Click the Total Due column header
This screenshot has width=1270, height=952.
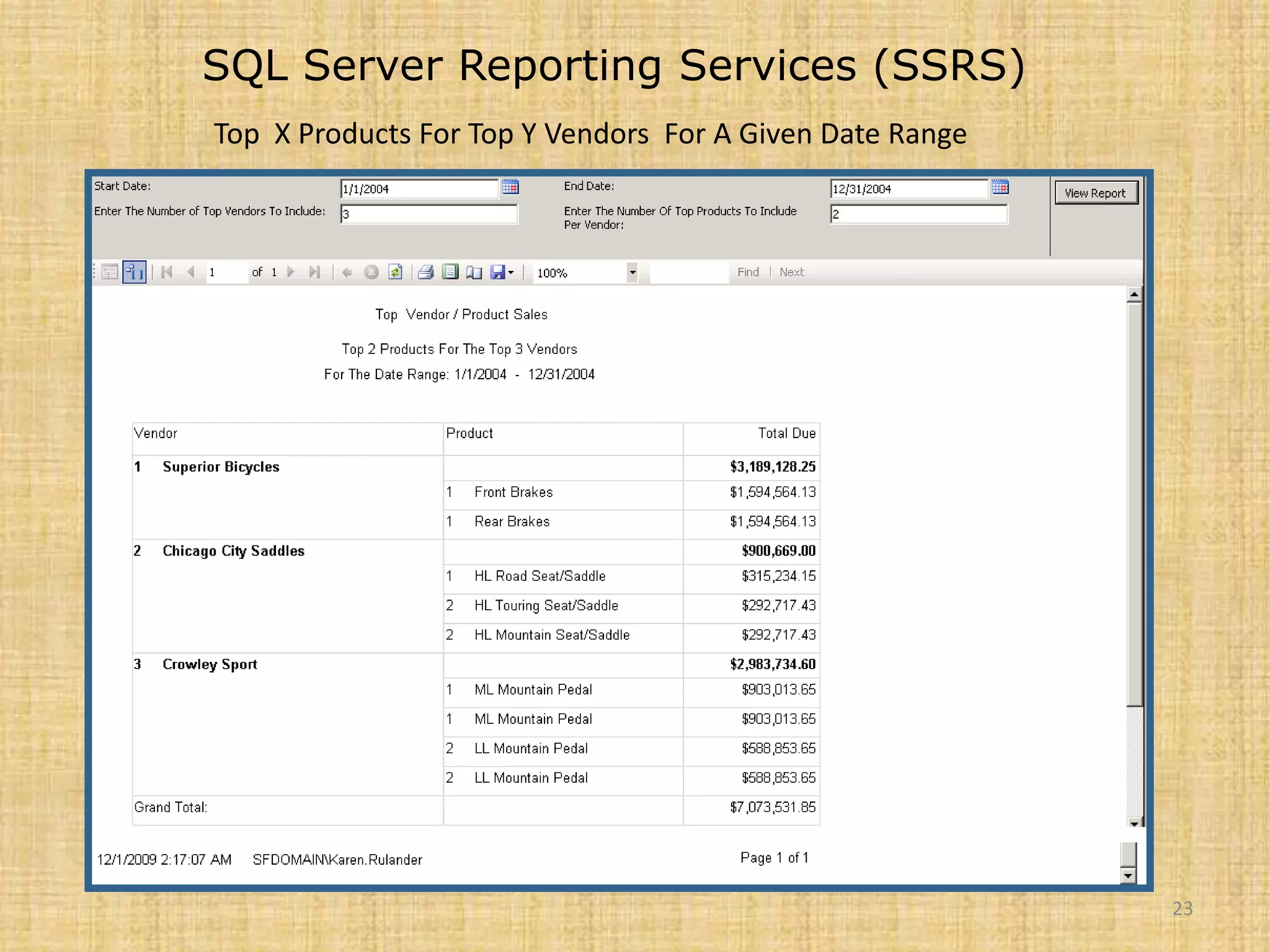787,433
